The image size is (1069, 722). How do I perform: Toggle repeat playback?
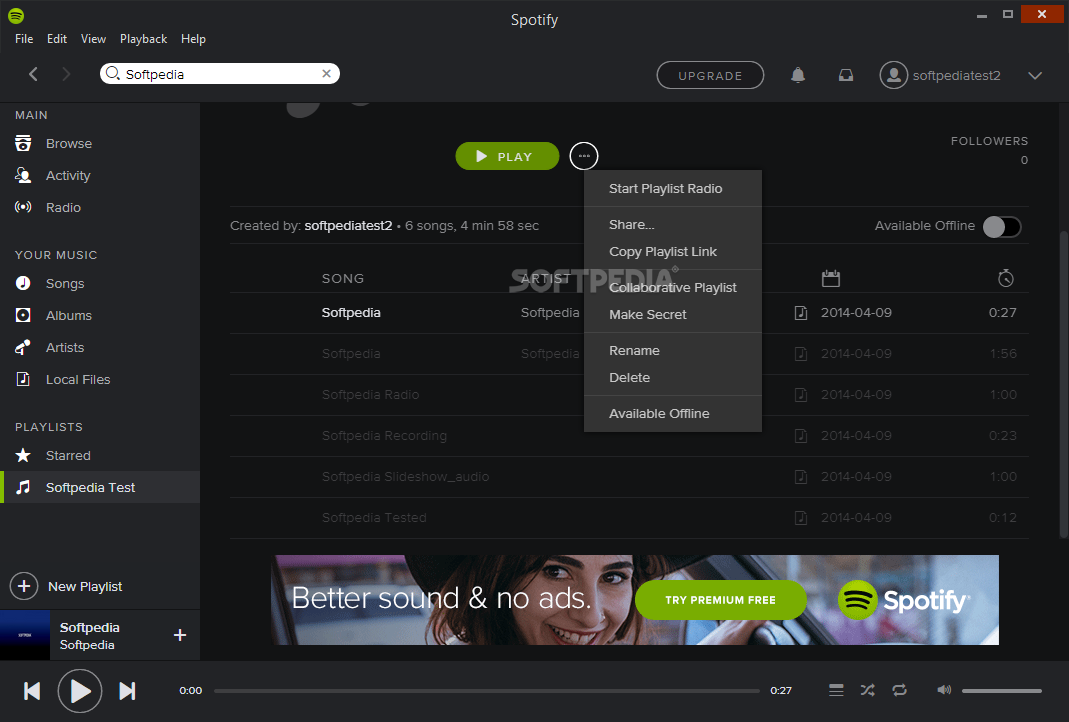click(899, 690)
